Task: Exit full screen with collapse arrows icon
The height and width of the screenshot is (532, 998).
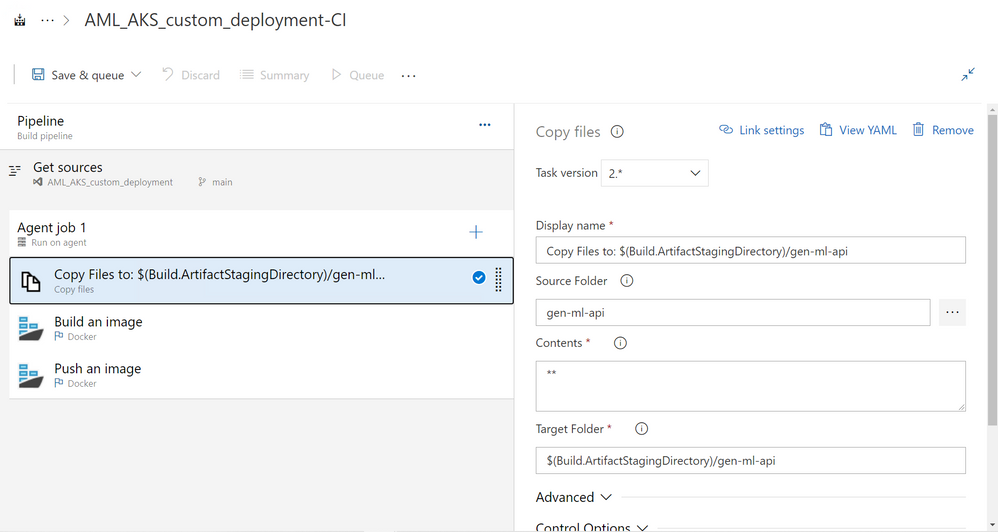Action: pos(968,74)
